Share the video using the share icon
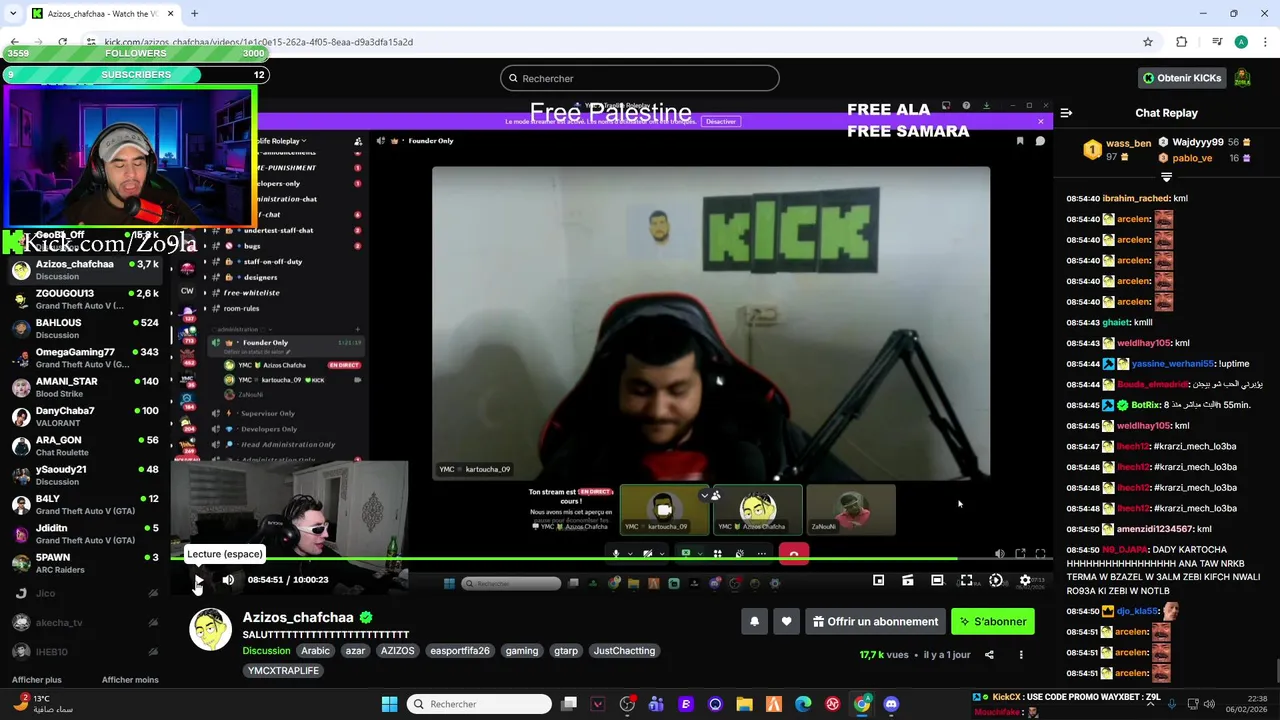The width and height of the screenshot is (1280, 720). pos(989,655)
